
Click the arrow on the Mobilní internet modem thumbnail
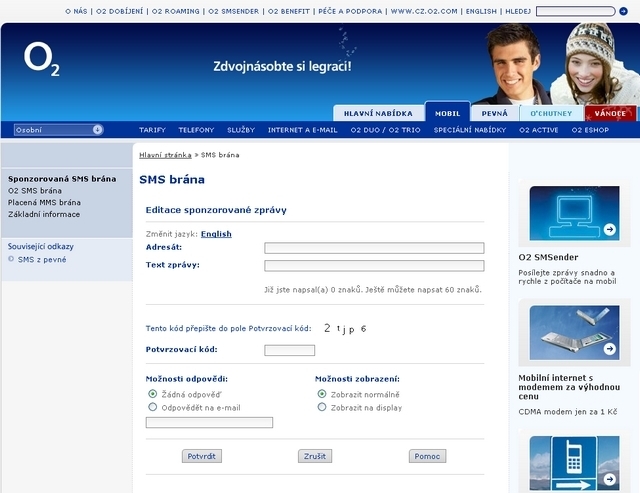[x=609, y=349]
